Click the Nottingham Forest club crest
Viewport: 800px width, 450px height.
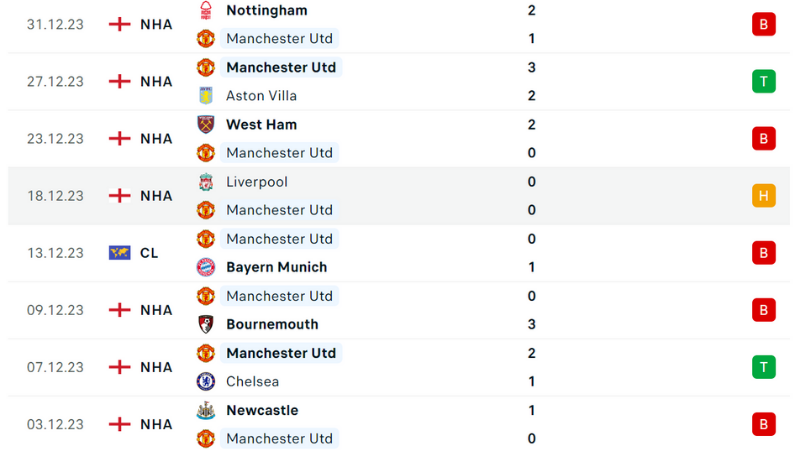coord(206,10)
